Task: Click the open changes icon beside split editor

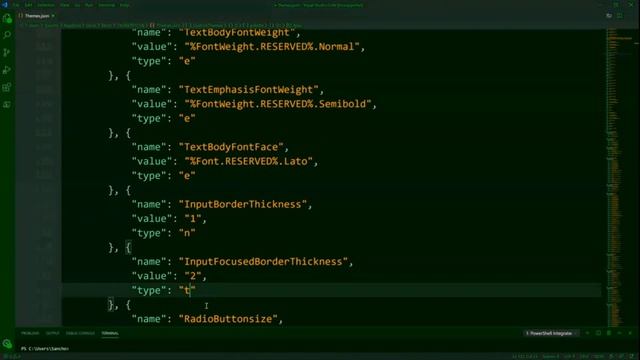Action: point(609,16)
